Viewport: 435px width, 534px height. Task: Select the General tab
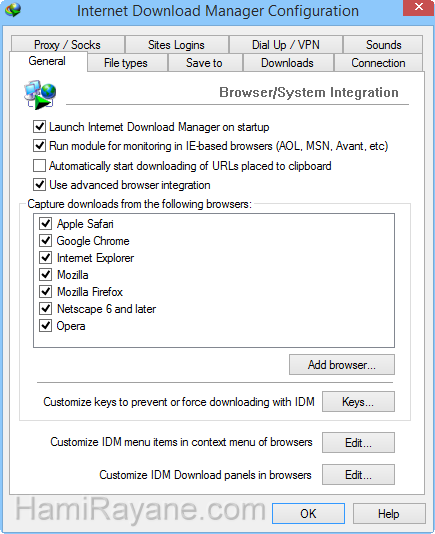coord(48,61)
